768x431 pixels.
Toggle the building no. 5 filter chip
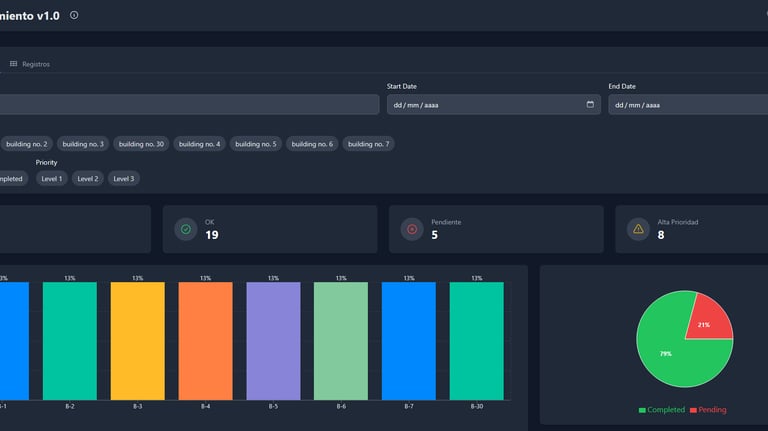coord(256,144)
